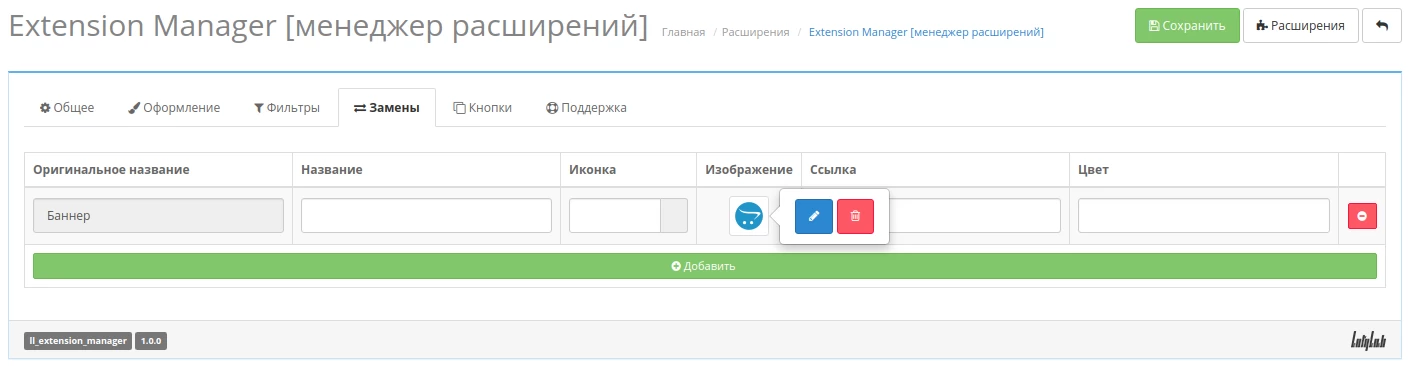Click the ll_extension_manager label badge
1409x366 pixels.
(x=78, y=341)
